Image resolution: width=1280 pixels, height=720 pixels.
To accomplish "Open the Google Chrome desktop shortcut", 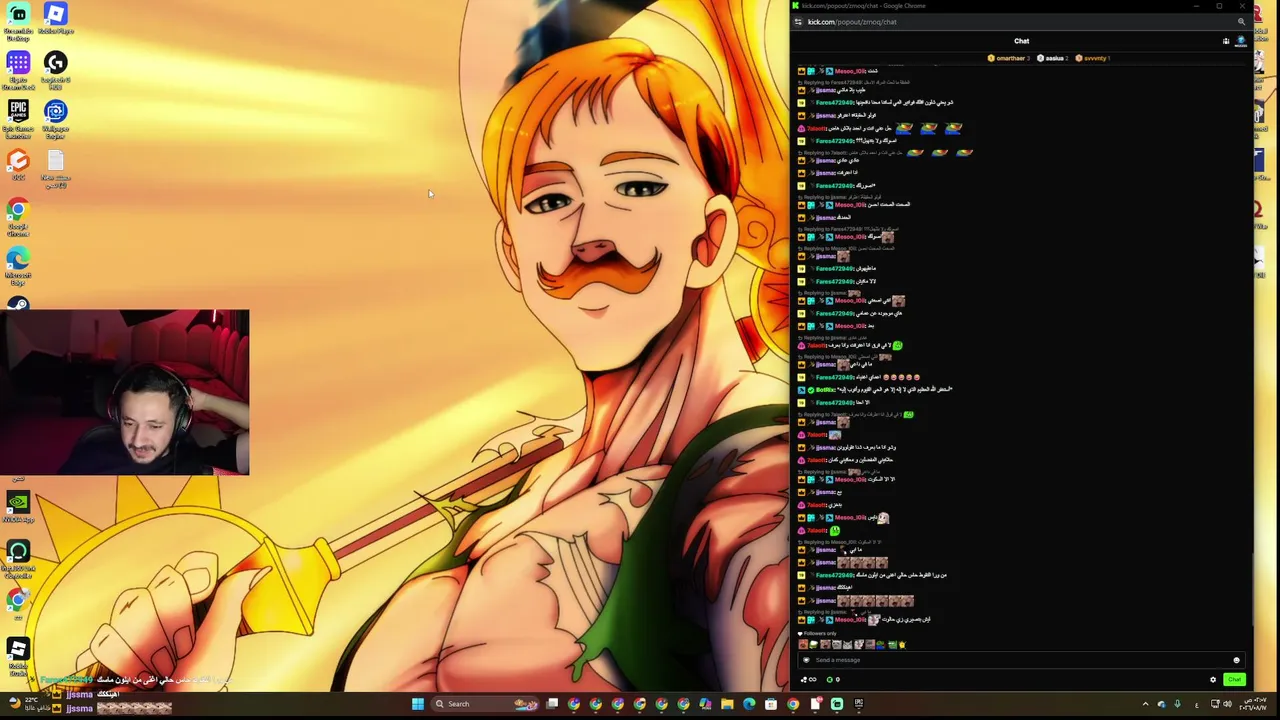I will 18,218.
